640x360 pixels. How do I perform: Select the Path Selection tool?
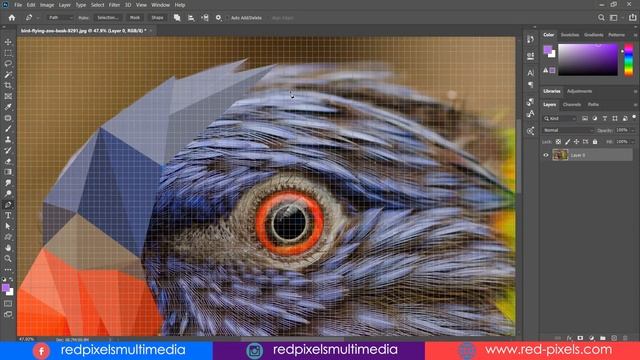(x=8, y=226)
